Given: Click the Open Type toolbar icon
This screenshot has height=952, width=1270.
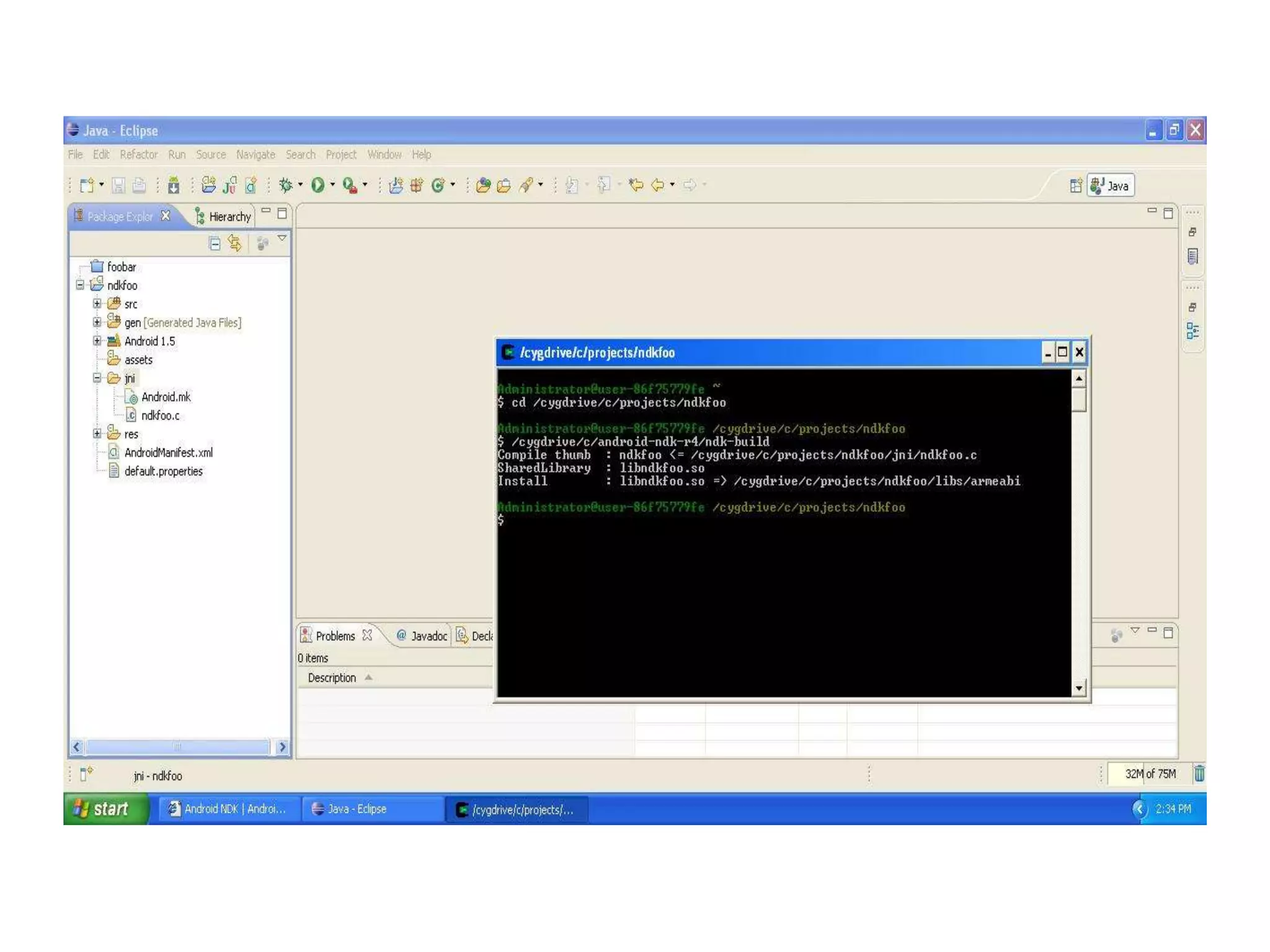Looking at the screenshot, I should 482,185.
